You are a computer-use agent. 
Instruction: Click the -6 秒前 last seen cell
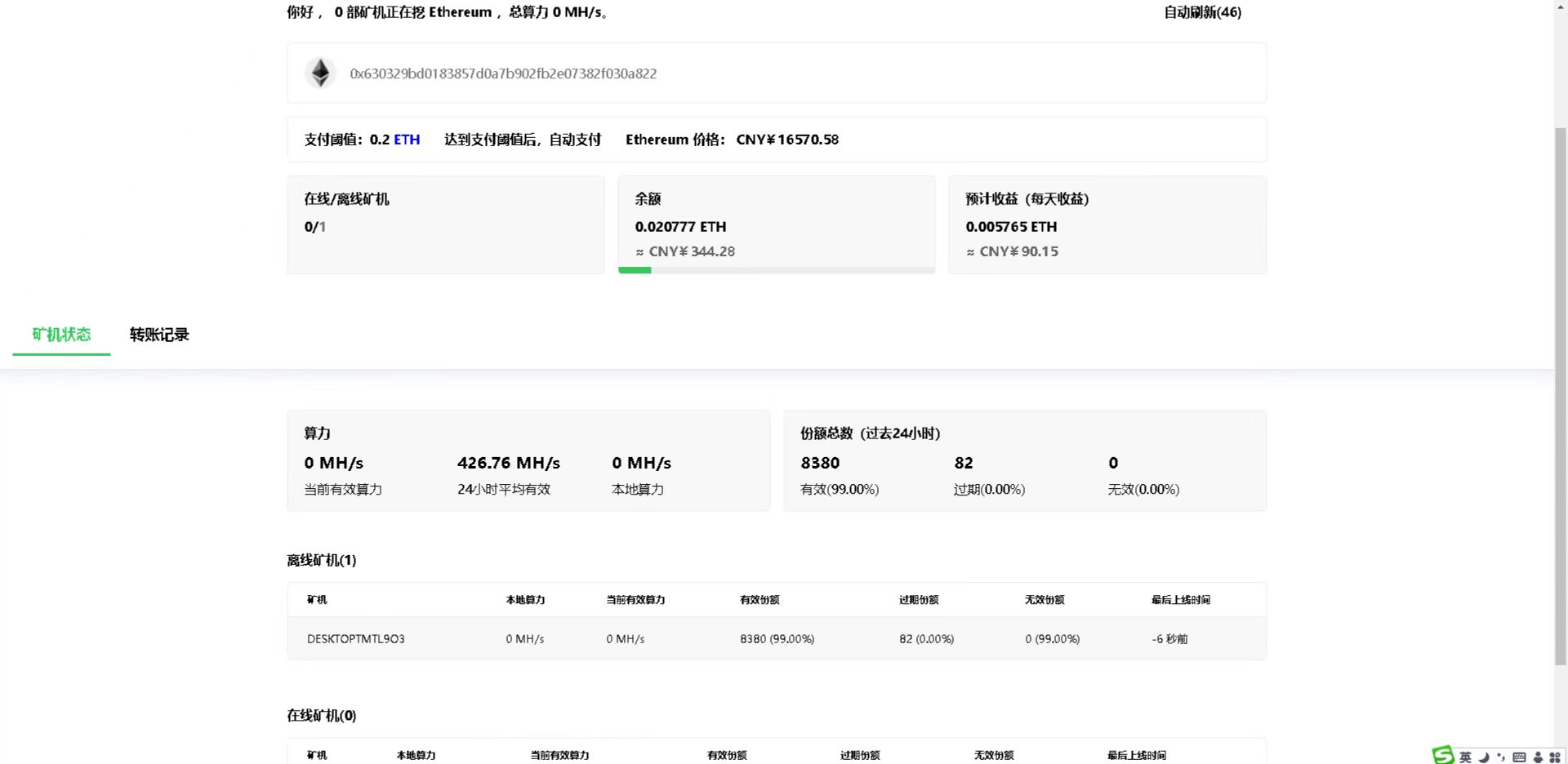coord(1169,639)
